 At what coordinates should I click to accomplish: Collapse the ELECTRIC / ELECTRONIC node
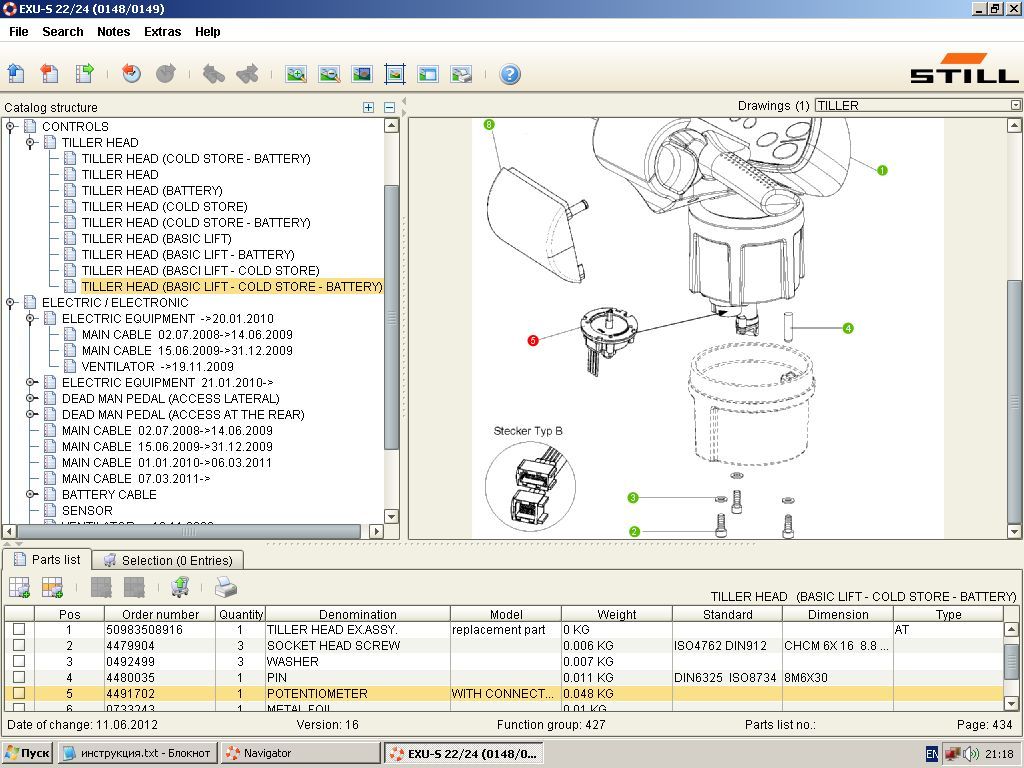(x=10, y=302)
